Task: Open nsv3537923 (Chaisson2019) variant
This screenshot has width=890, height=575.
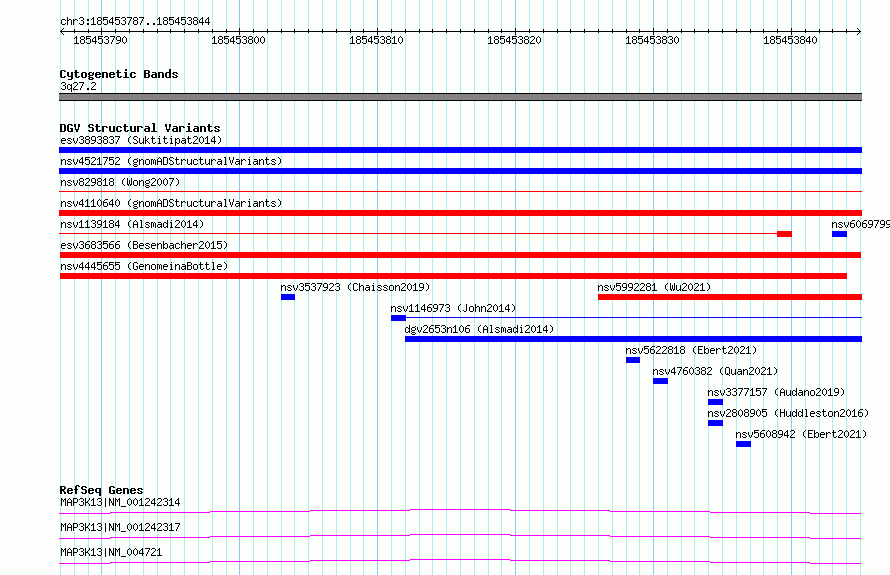Action: 355,287
